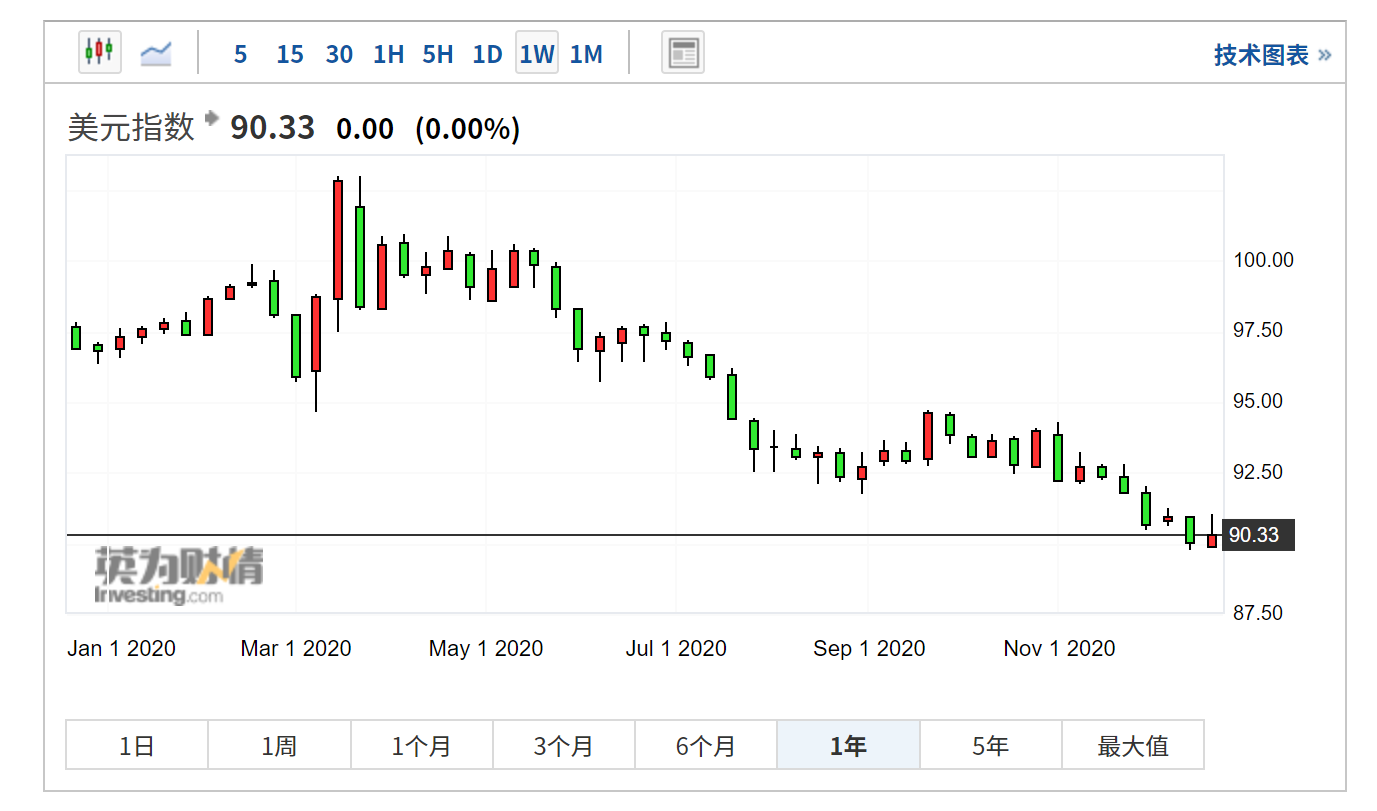
Task: Set chart interval to 30 minutes
Action: point(339,54)
